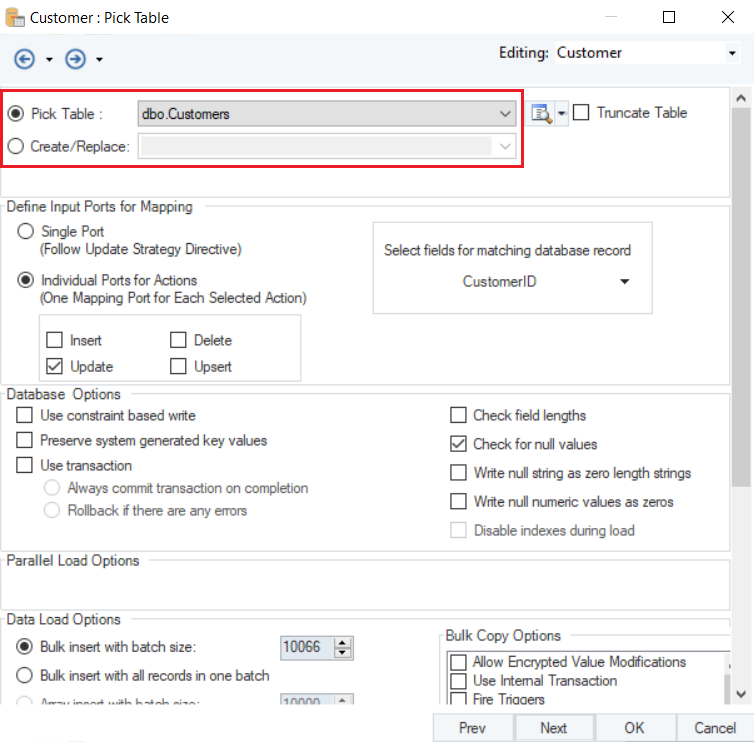Viewport: 754px width, 742px height.
Task: Open the Editing Customer dropdown
Action: pos(732,53)
